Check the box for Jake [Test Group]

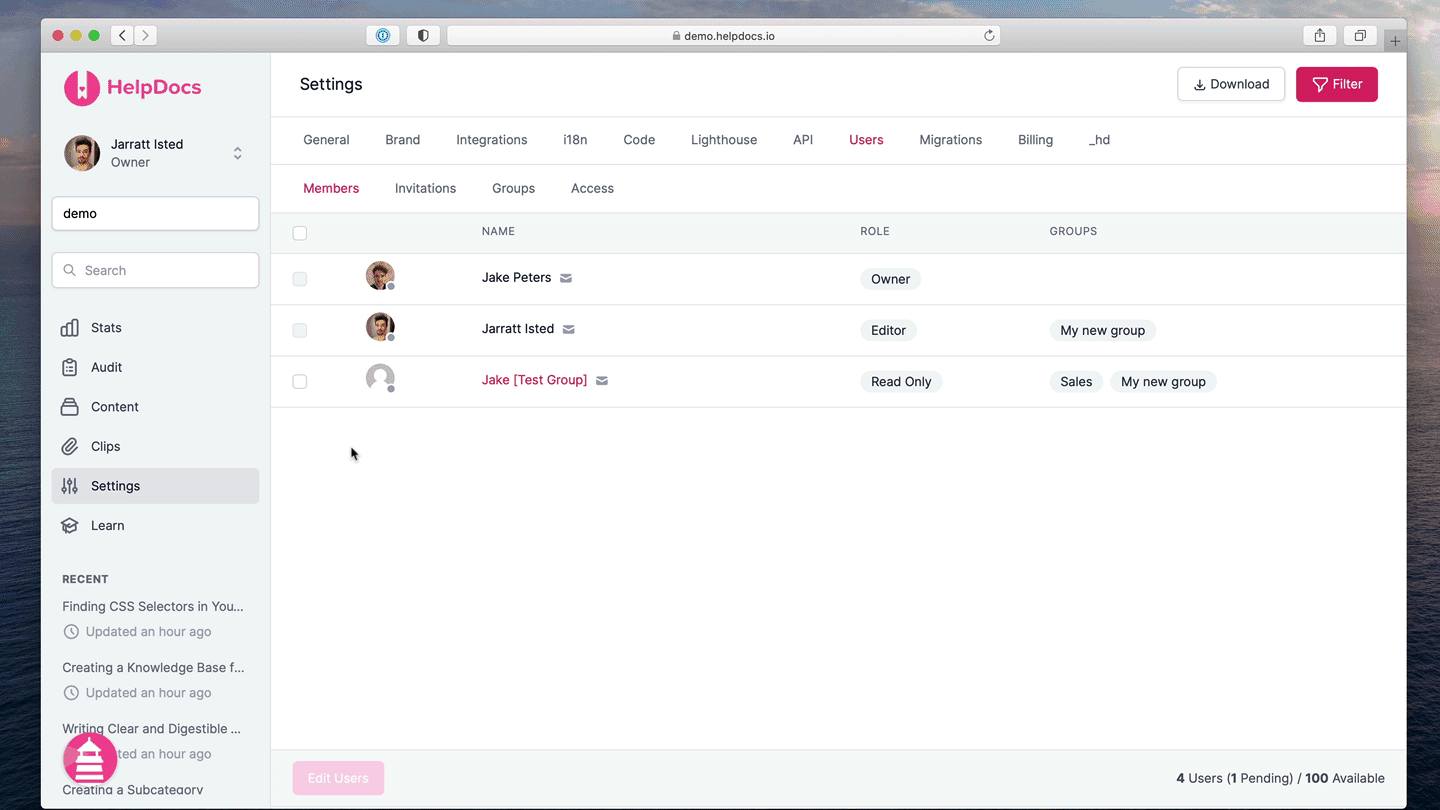pos(300,381)
